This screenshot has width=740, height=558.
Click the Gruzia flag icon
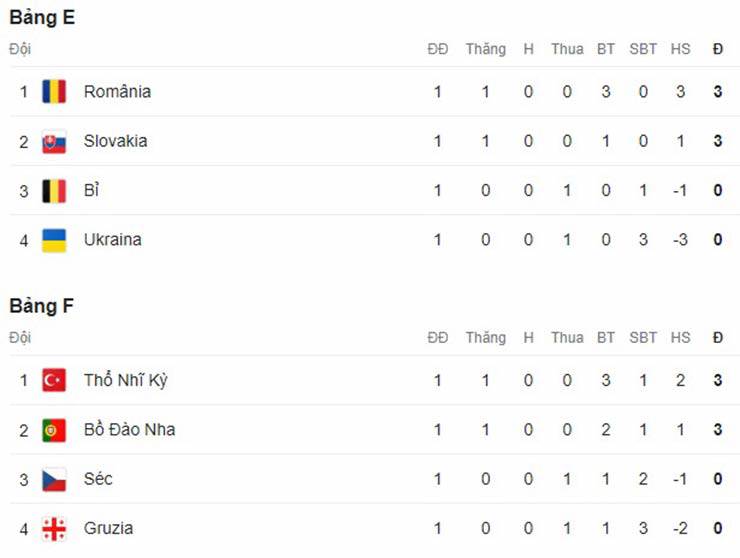click(x=54, y=529)
